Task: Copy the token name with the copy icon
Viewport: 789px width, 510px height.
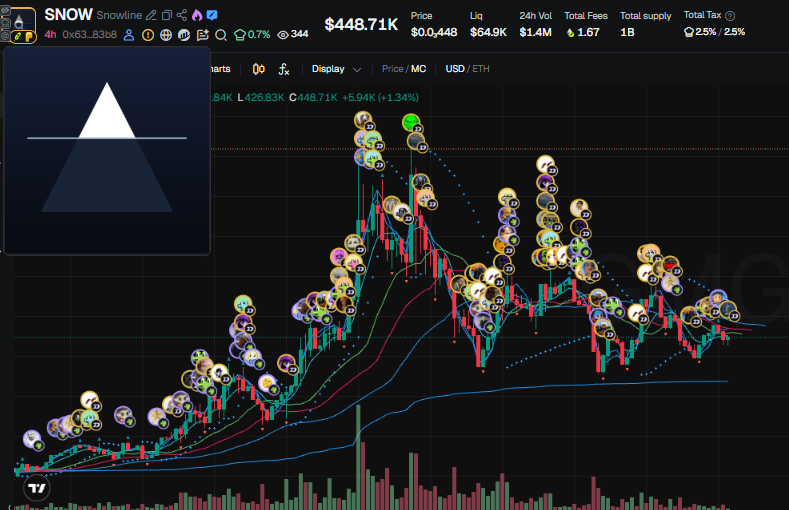Action: pos(167,15)
